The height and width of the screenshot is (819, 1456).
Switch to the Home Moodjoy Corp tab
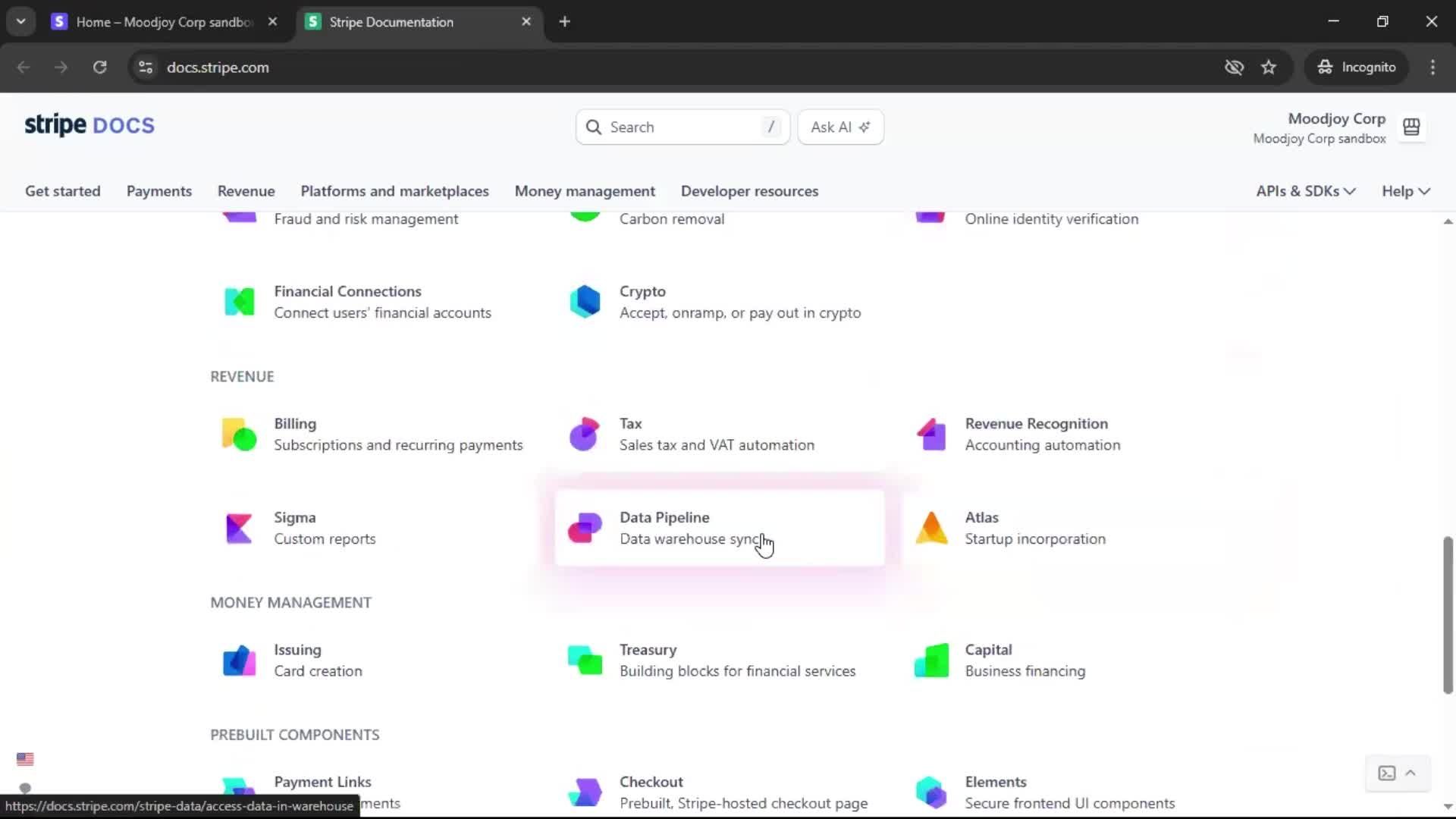163,22
